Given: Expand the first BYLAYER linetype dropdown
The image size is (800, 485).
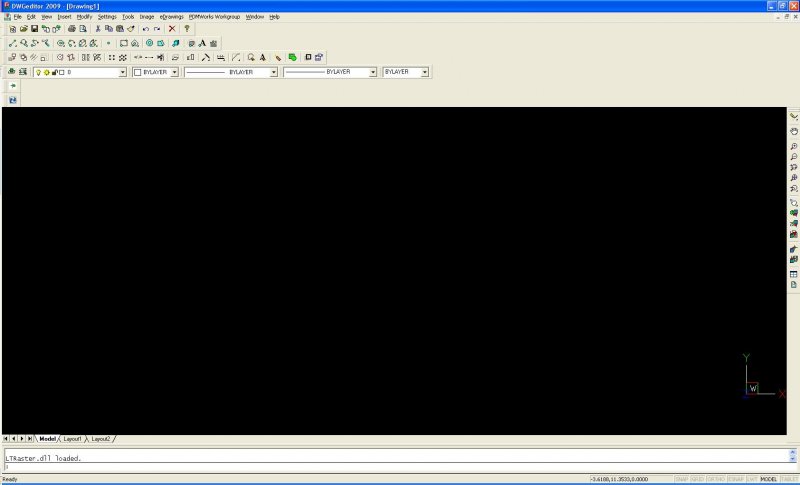Looking at the screenshot, I should (273, 72).
